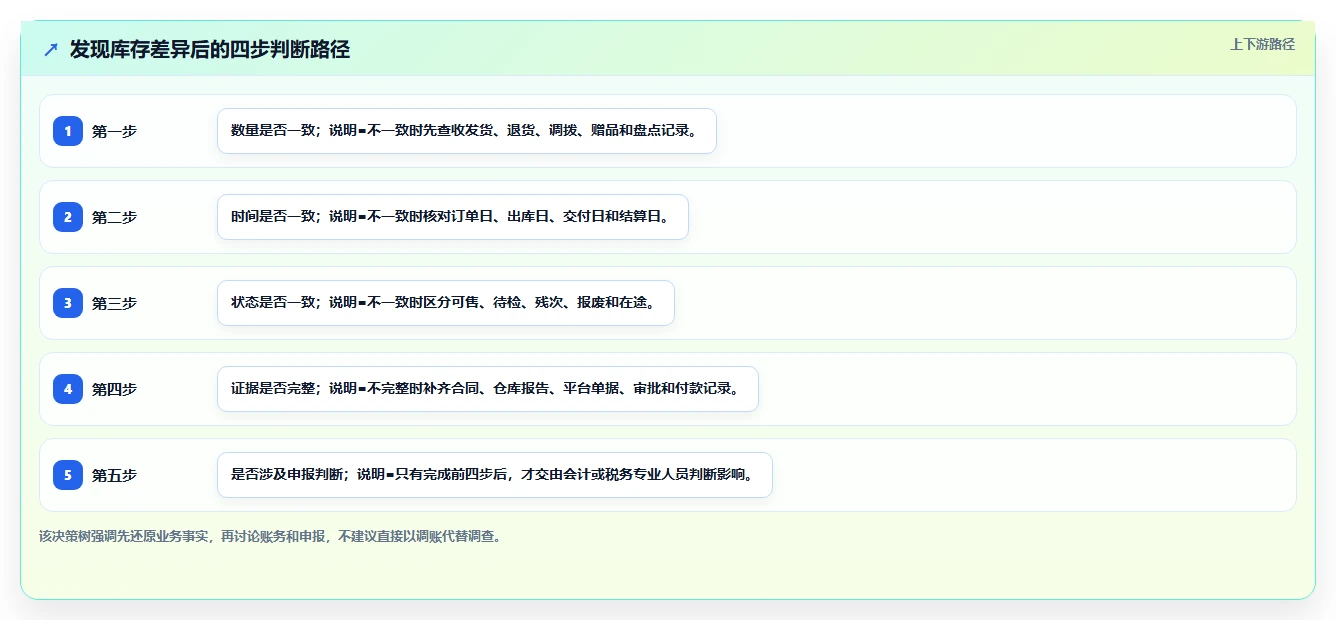Screen dimensions: 1336x620
Task: Click the number 4 step badge
Action: pos(68,388)
